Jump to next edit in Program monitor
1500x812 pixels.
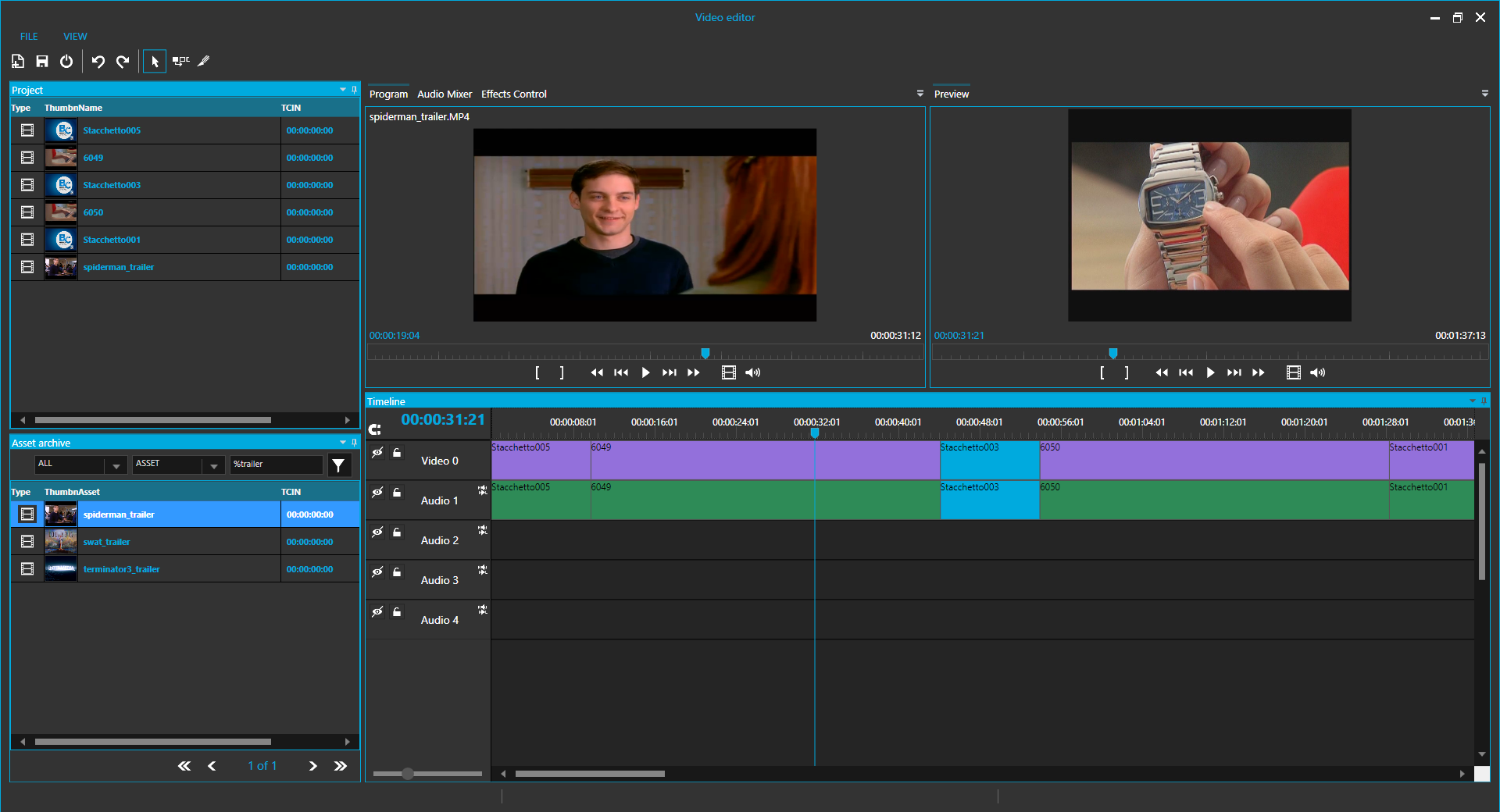[x=670, y=372]
